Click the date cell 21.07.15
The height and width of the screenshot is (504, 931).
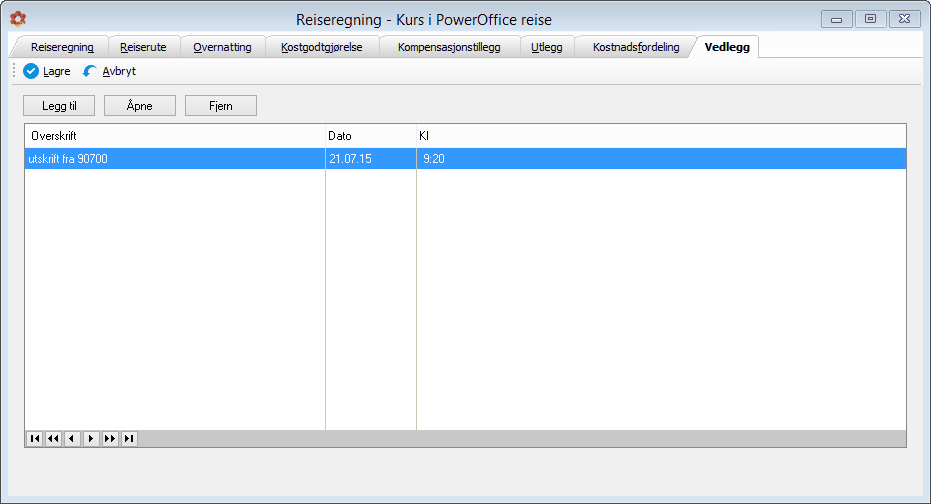point(370,159)
